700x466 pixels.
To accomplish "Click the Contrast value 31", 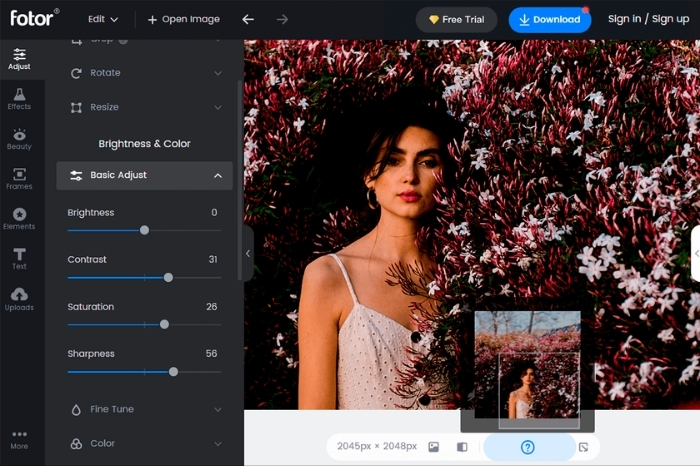I will pos(213,259).
